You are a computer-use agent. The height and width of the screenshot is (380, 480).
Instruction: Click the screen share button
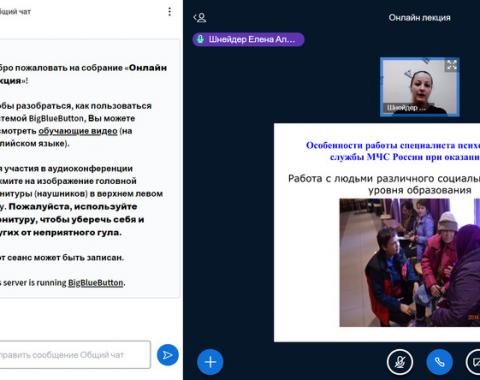(x=474, y=362)
